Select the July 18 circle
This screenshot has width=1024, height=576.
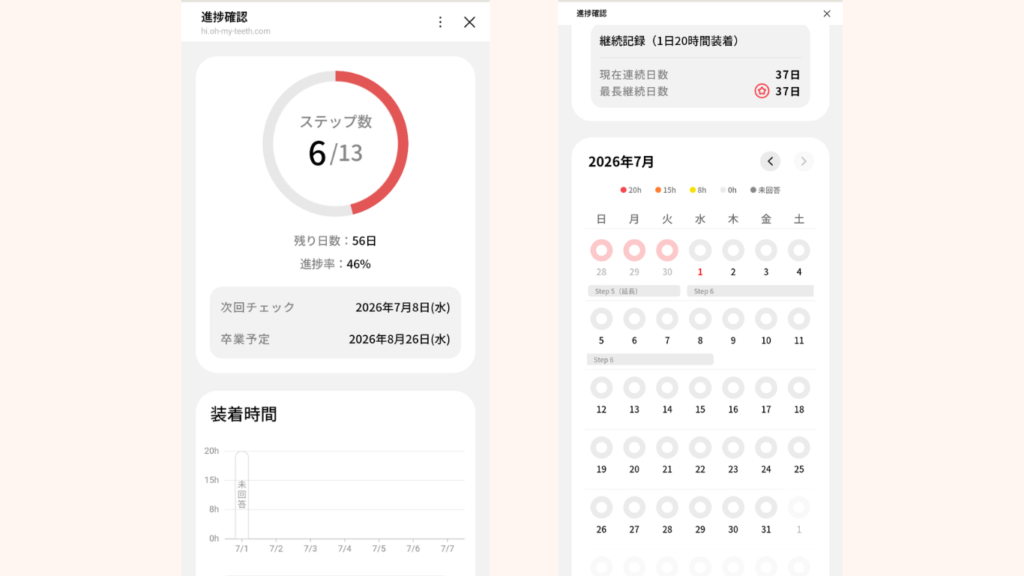click(x=799, y=388)
